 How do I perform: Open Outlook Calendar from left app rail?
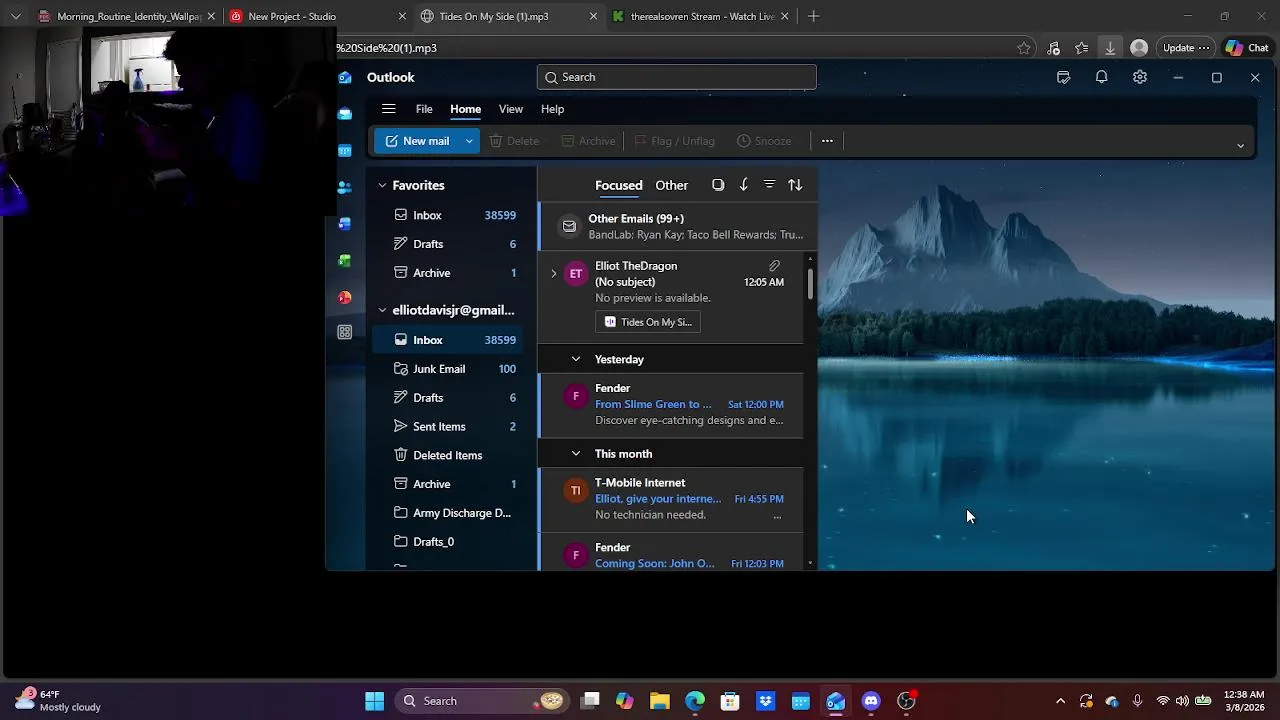pyautogui.click(x=345, y=151)
